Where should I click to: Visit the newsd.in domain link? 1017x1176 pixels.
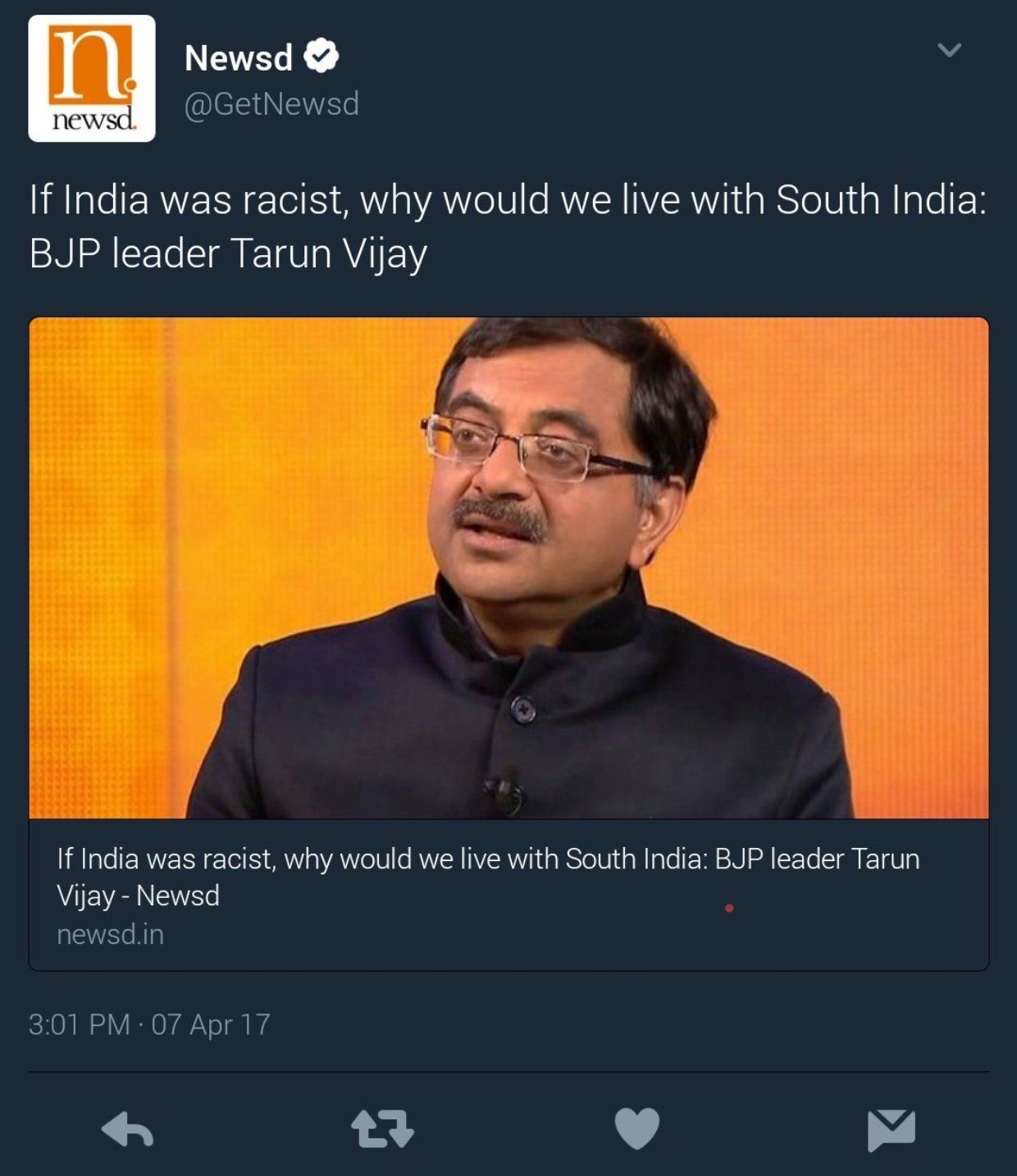click(x=110, y=934)
